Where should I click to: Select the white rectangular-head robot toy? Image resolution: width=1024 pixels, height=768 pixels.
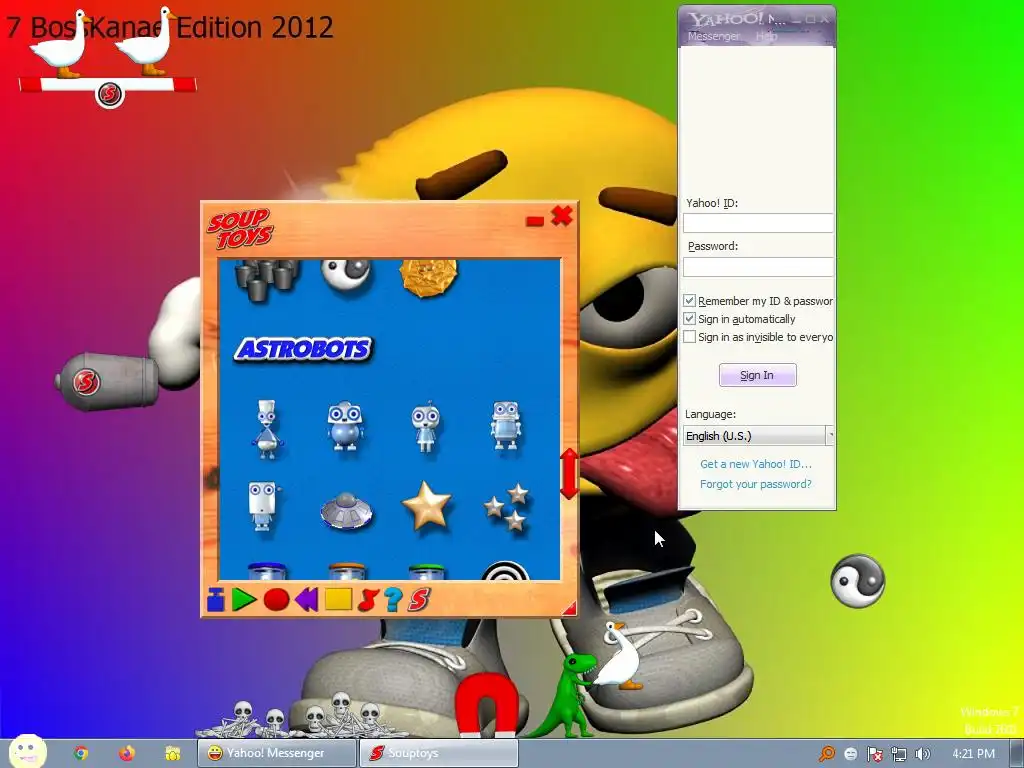[x=263, y=506]
